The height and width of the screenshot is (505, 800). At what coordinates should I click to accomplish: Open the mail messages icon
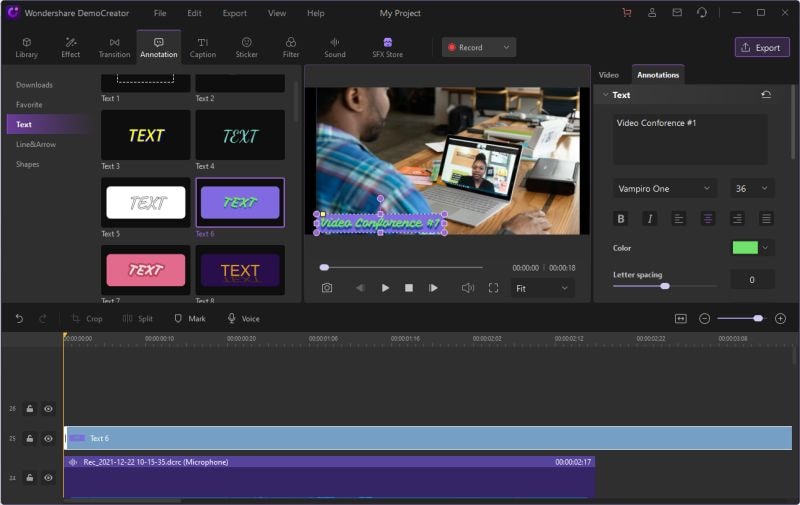[677, 13]
